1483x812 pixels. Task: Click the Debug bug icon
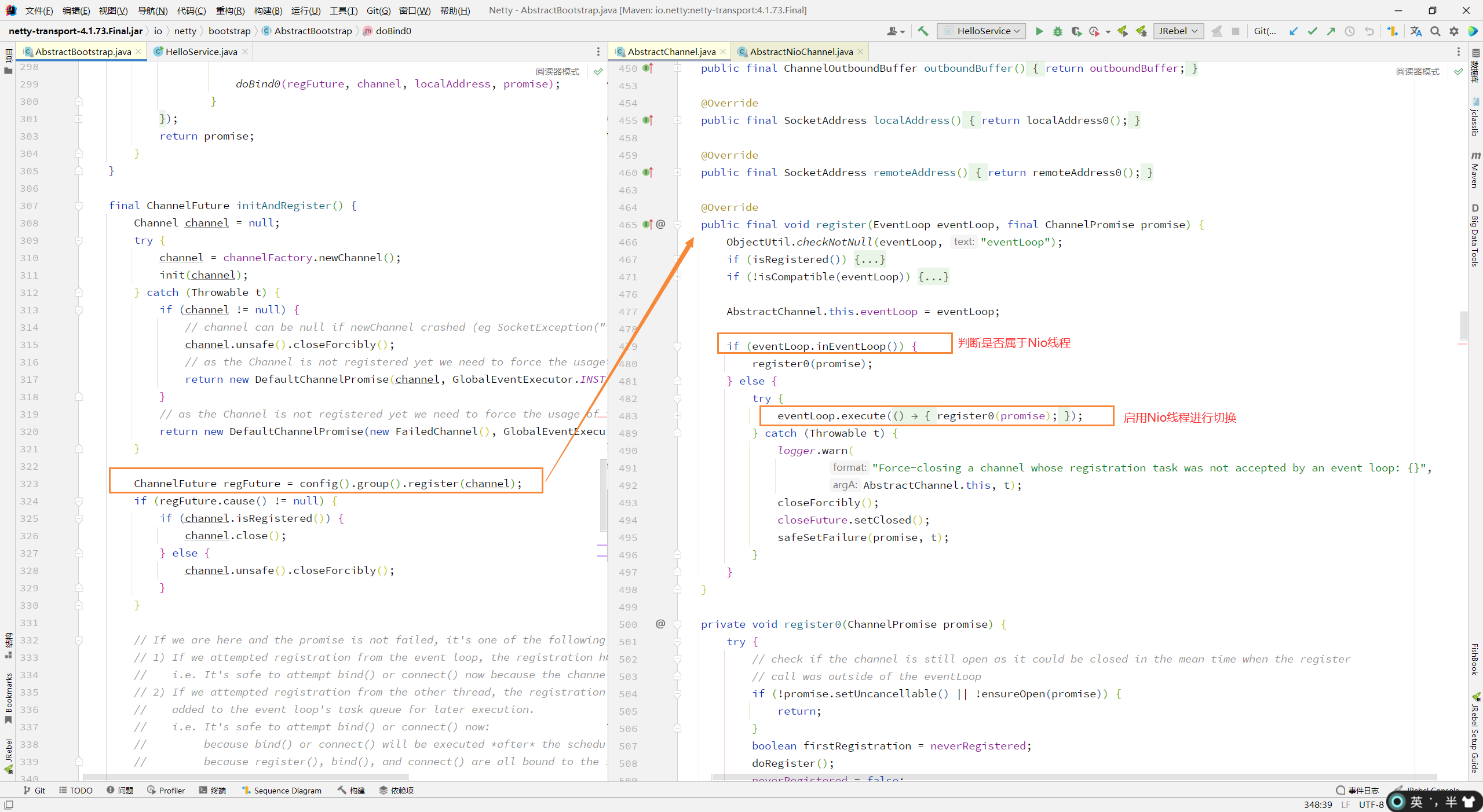point(1058,31)
